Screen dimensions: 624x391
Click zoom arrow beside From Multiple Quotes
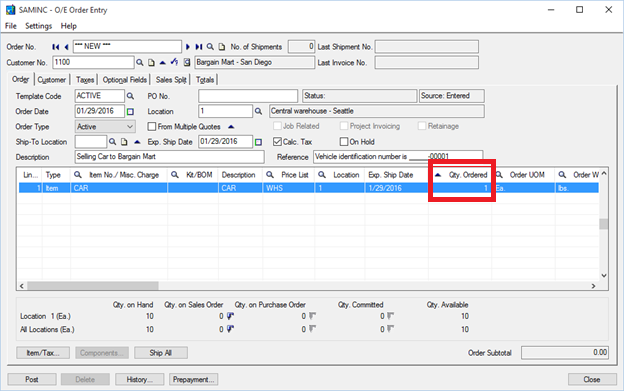(231, 126)
